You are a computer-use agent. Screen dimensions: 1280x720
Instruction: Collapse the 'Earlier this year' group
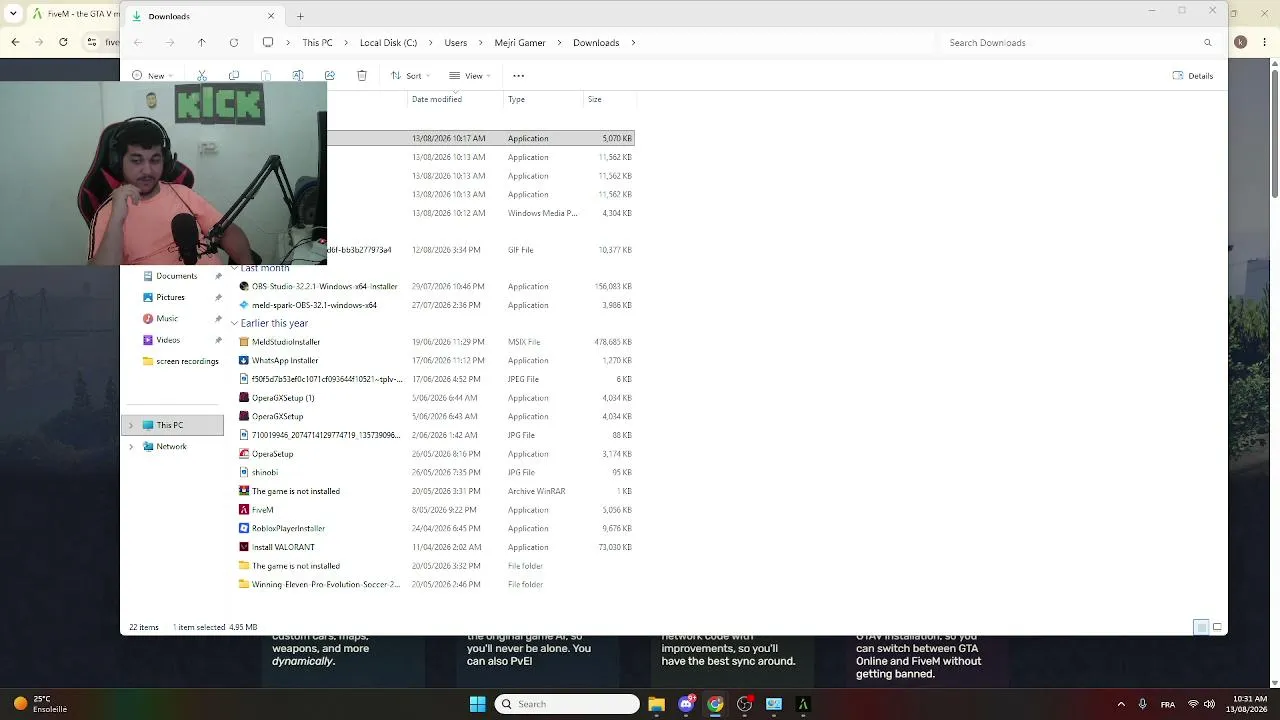[234, 324]
